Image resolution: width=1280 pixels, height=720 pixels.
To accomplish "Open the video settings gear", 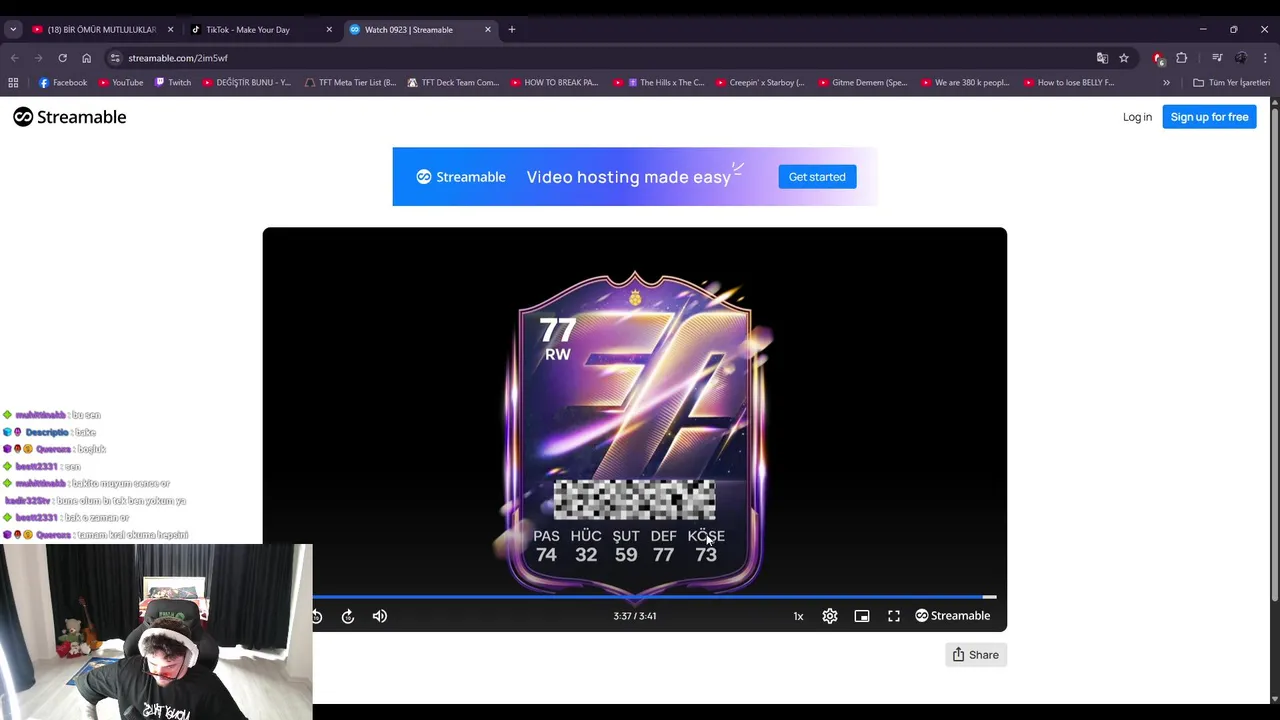I will (x=830, y=616).
